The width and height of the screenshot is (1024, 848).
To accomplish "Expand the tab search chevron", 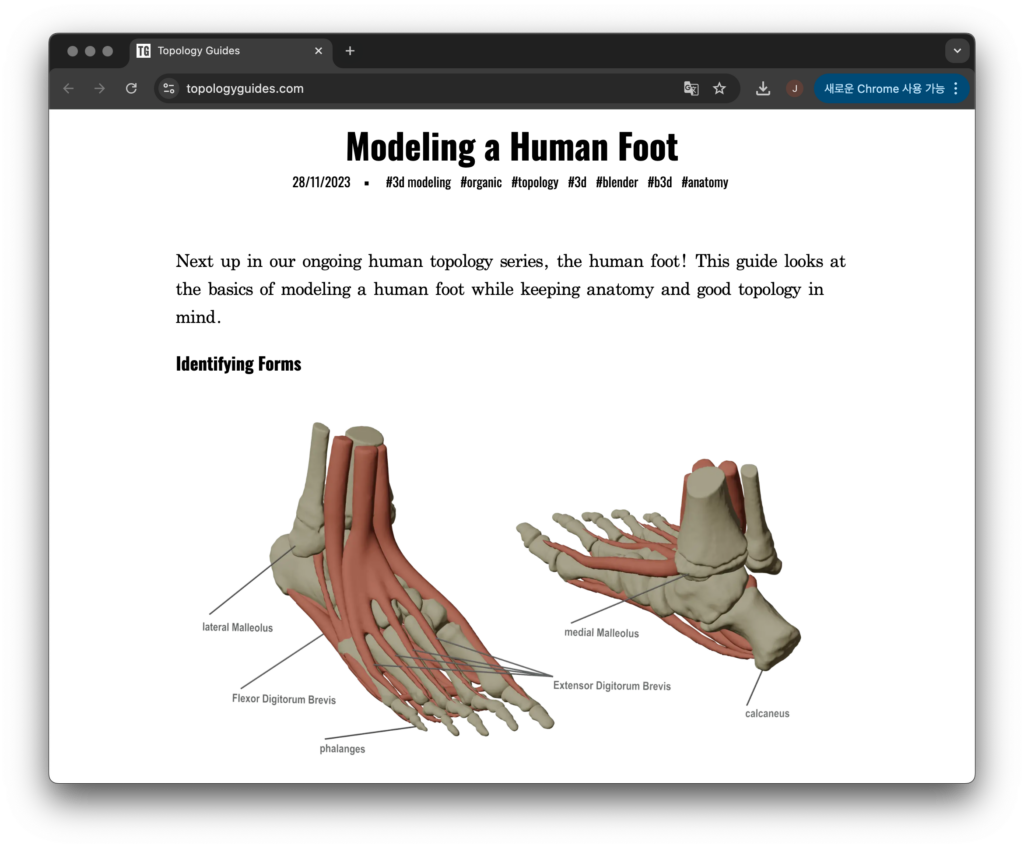I will [957, 51].
